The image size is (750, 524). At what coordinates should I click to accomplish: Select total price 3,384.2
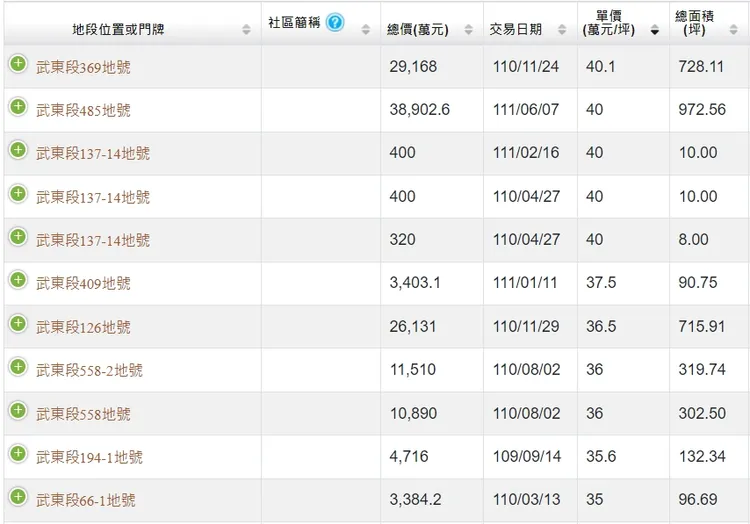(415, 500)
